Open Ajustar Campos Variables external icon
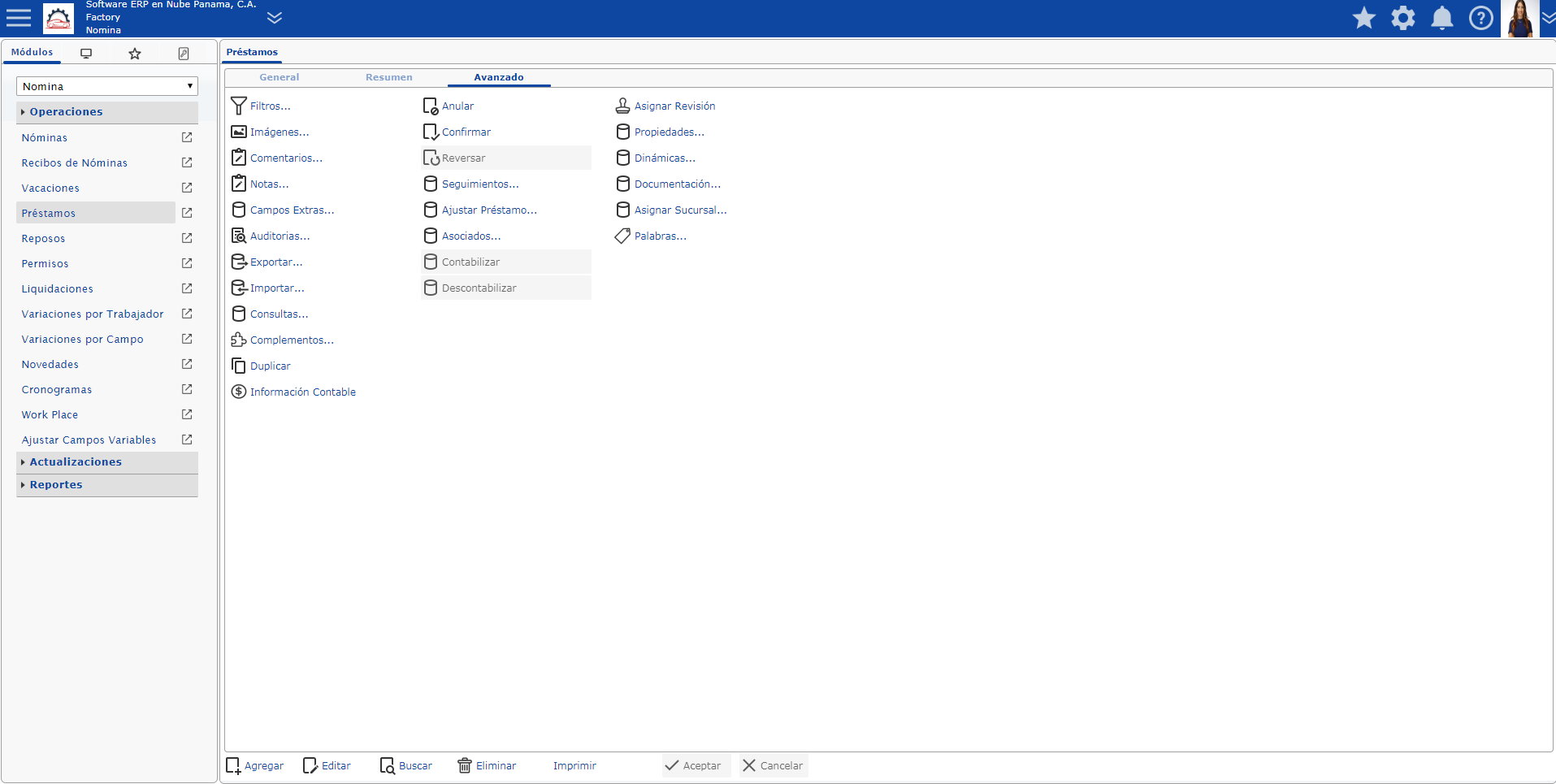The width and height of the screenshot is (1556, 784). tap(187, 440)
